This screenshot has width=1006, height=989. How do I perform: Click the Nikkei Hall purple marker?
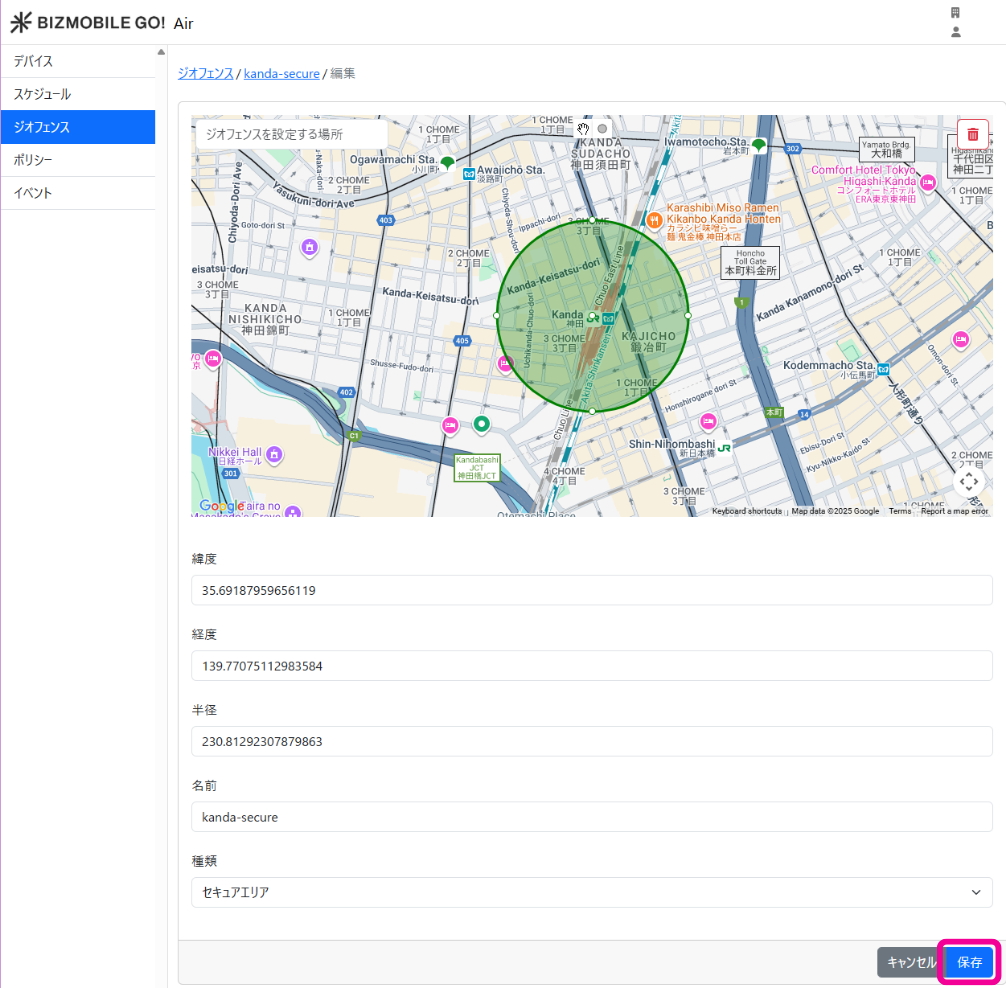274,455
